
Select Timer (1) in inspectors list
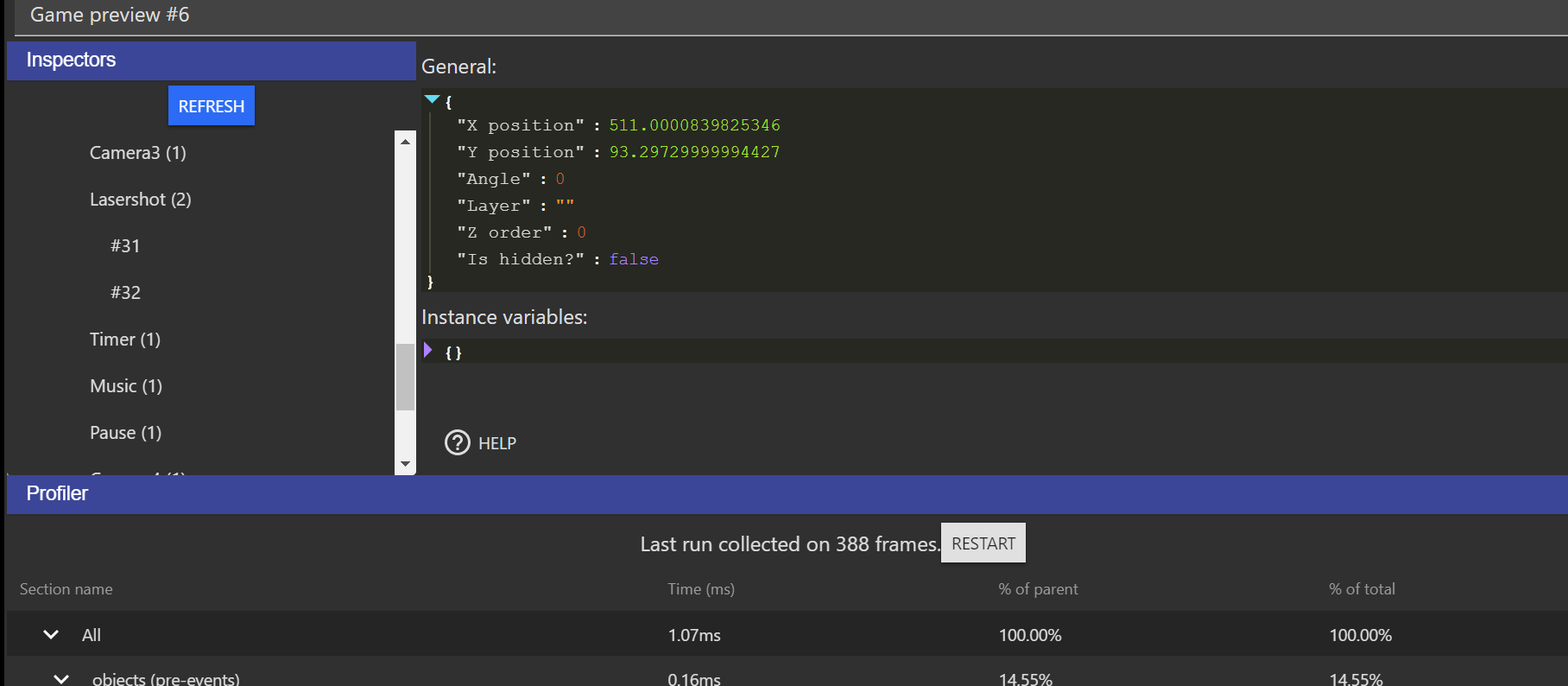[125, 340]
